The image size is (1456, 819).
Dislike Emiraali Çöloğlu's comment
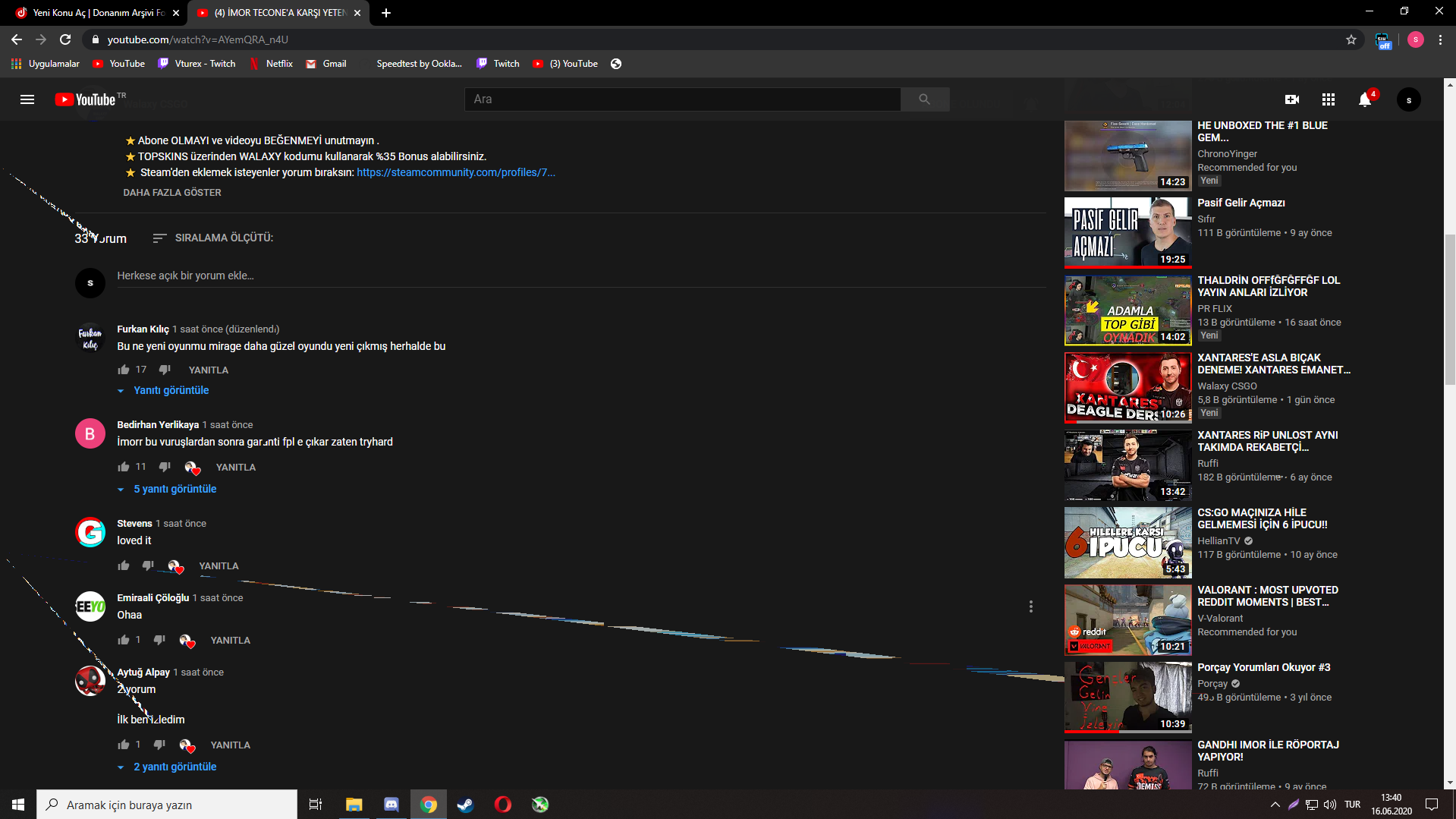(159, 640)
